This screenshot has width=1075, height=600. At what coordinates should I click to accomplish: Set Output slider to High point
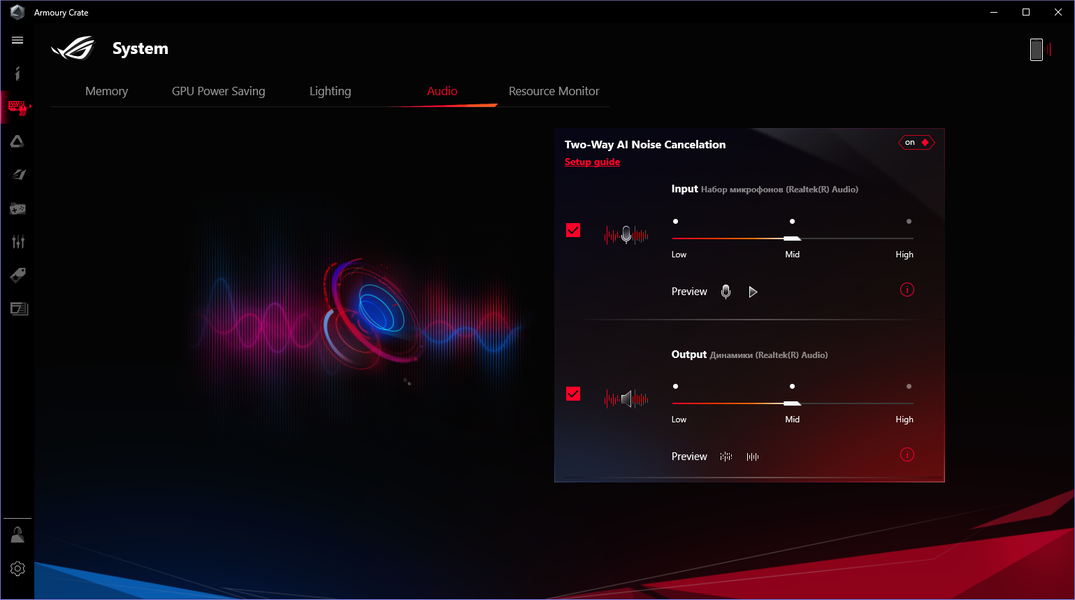[x=909, y=387]
